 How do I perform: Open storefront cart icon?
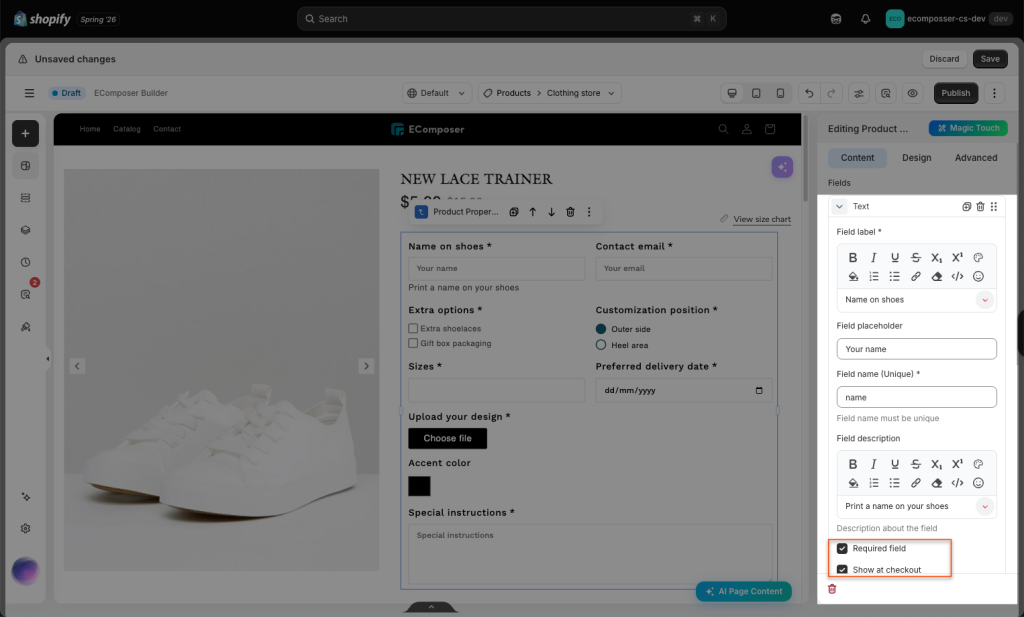770,129
